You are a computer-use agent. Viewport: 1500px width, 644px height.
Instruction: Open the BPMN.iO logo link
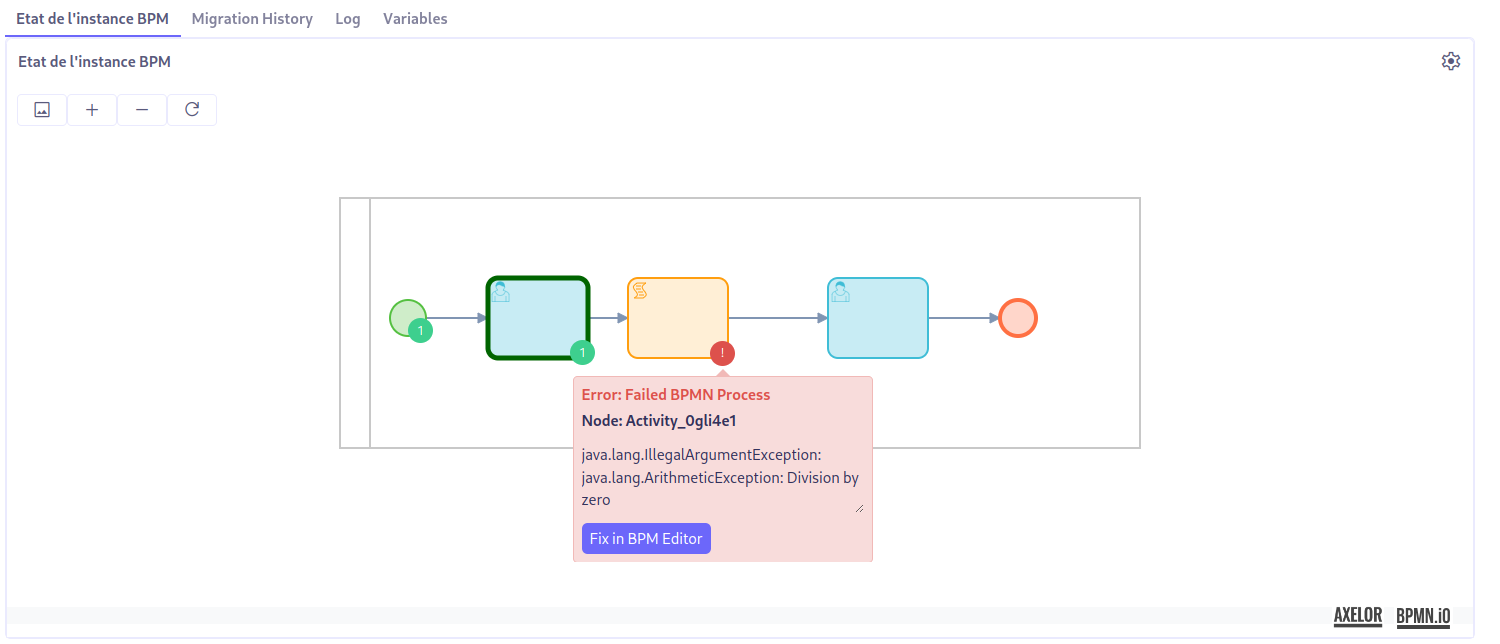[1423, 616]
